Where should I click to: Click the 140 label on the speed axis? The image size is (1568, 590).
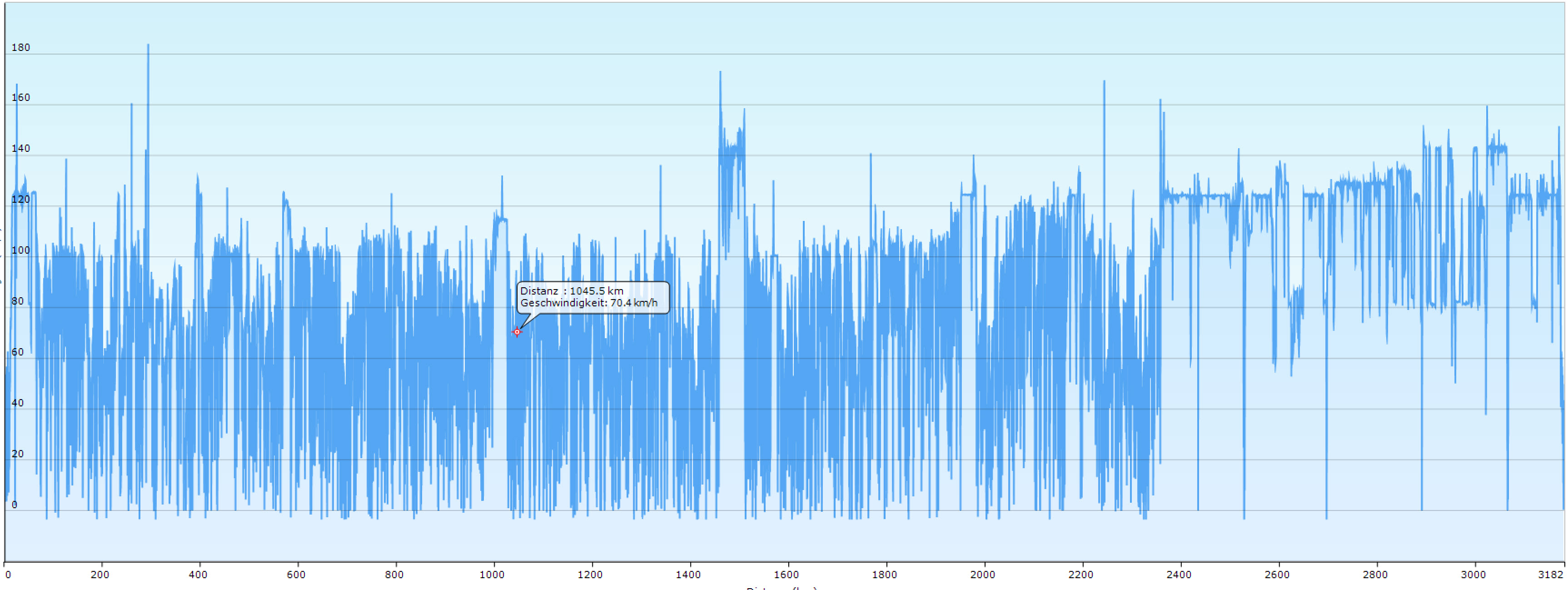tap(21, 149)
